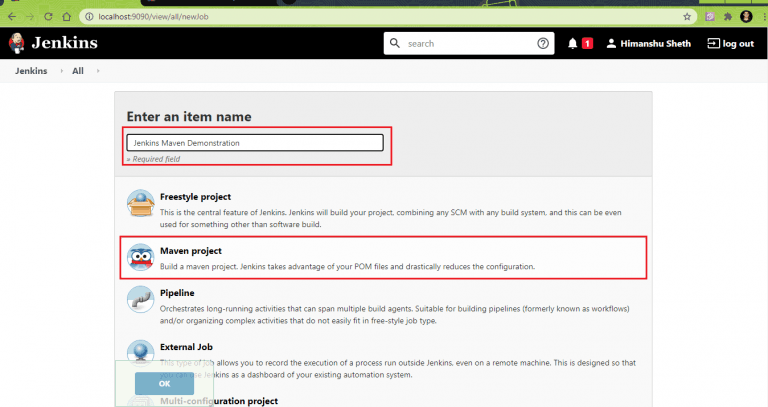
Task: Open notifications bell icon
Action: tap(573, 44)
